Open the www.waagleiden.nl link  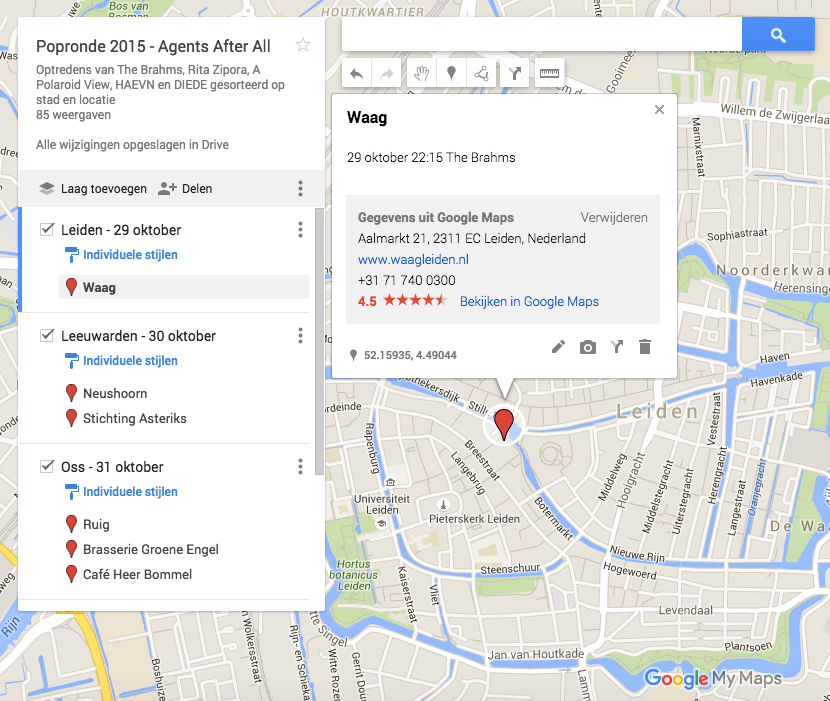pos(413,259)
